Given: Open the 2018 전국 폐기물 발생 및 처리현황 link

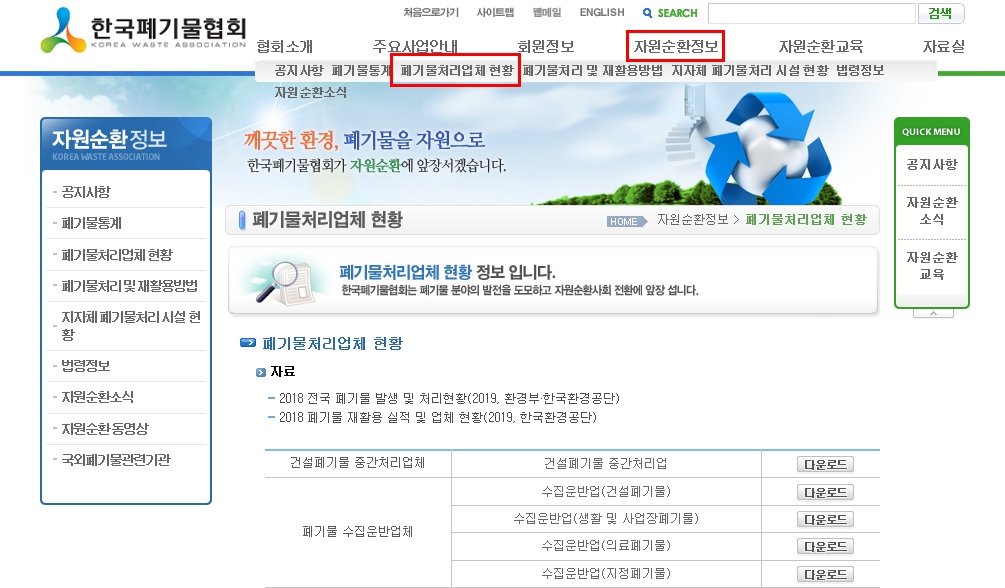Looking at the screenshot, I should 449,398.
